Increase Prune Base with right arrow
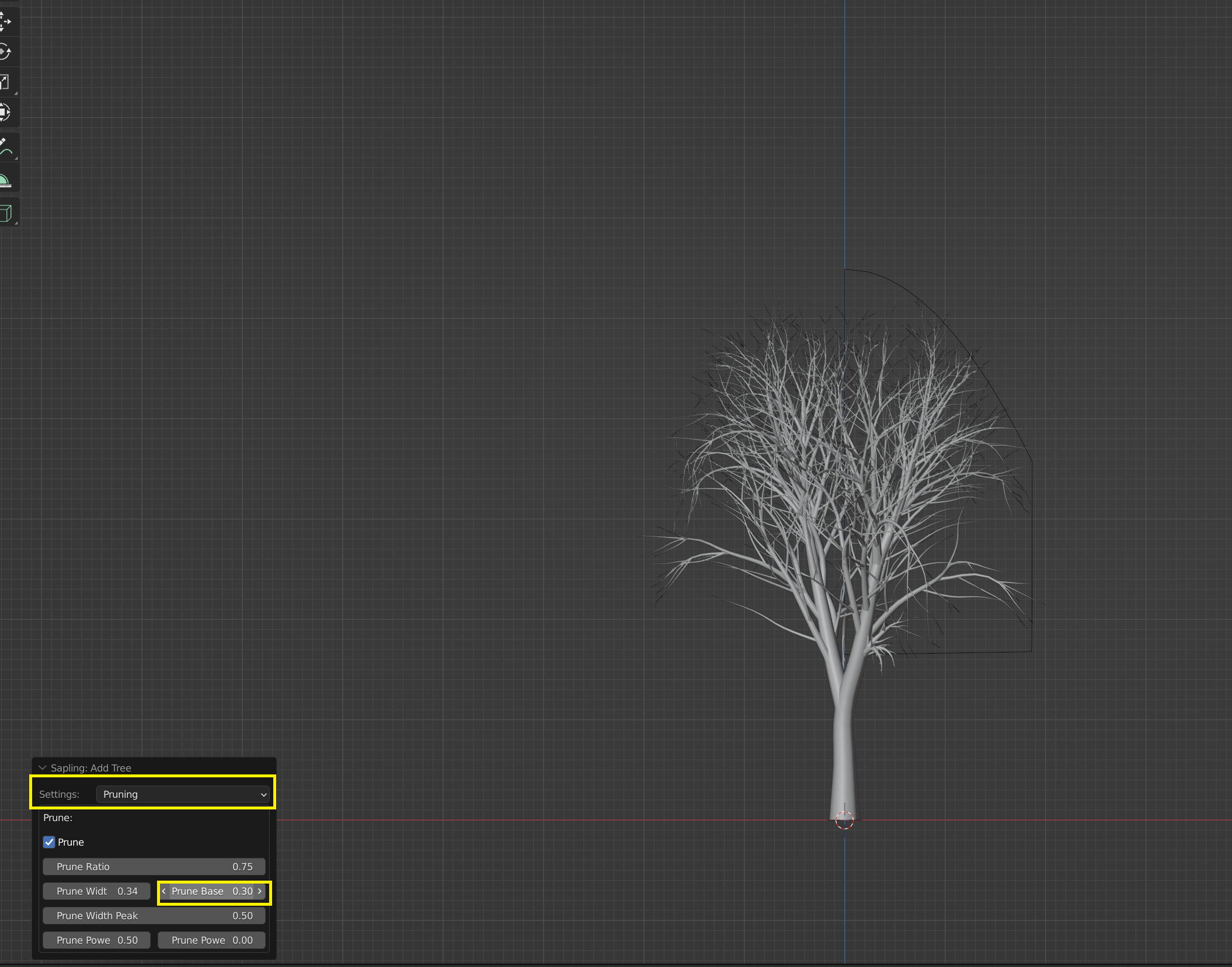The width and height of the screenshot is (1232, 967). [260, 891]
